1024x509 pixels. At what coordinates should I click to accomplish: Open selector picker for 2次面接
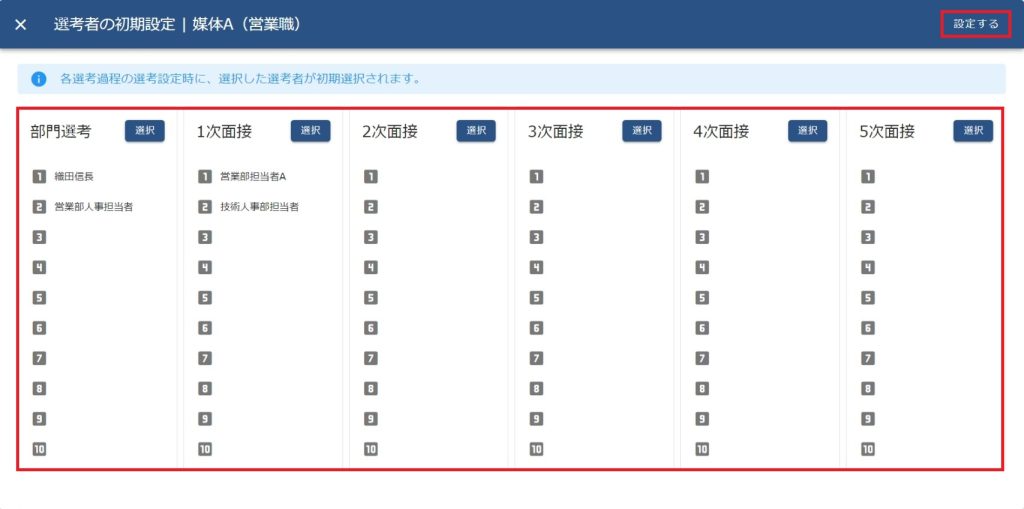coord(476,131)
